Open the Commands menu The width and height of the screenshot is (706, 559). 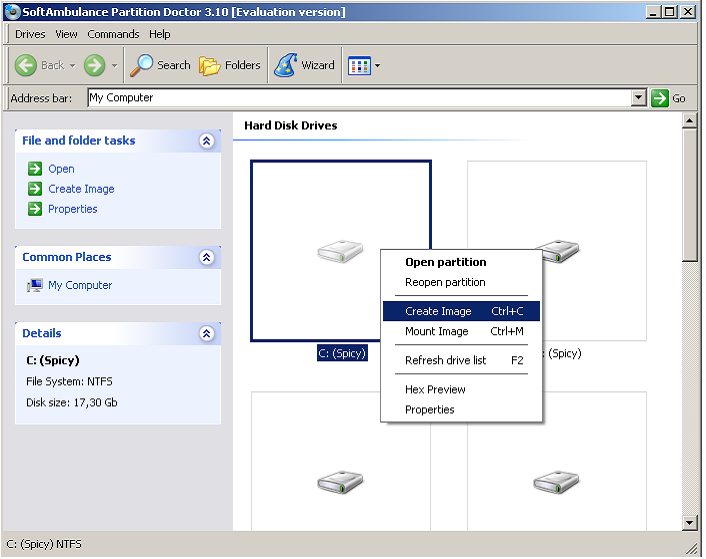click(113, 34)
